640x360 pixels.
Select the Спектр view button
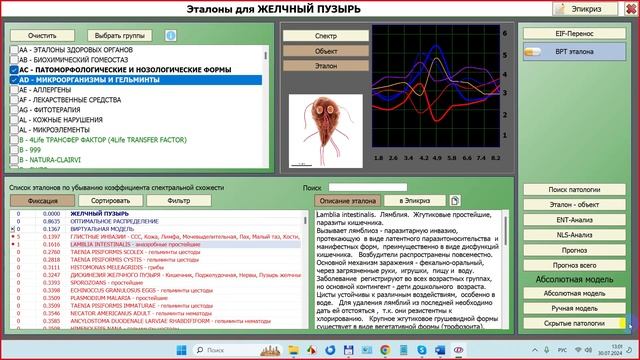click(x=326, y=36)
